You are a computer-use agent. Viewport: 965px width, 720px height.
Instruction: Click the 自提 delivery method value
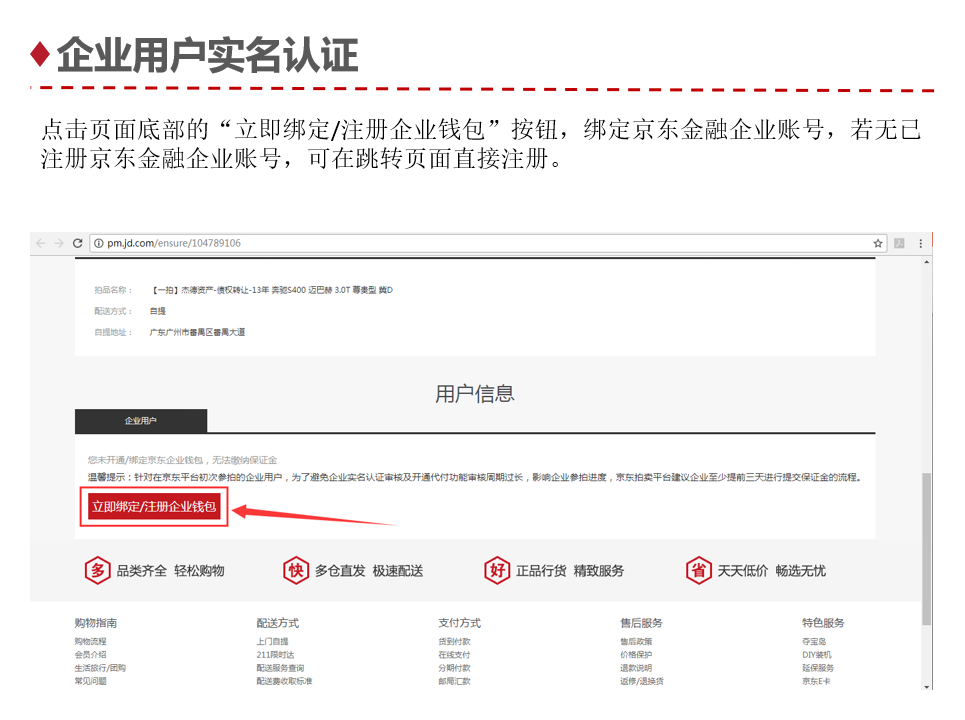coord(158,311)
